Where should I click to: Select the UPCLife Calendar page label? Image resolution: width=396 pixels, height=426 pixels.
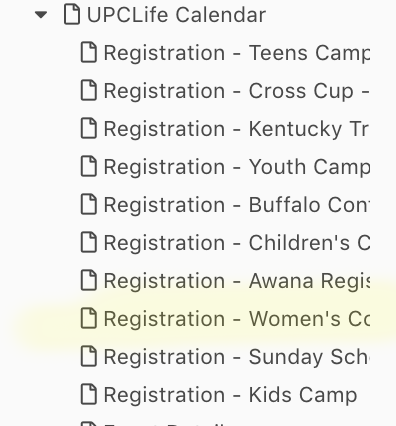pos(176,15)
